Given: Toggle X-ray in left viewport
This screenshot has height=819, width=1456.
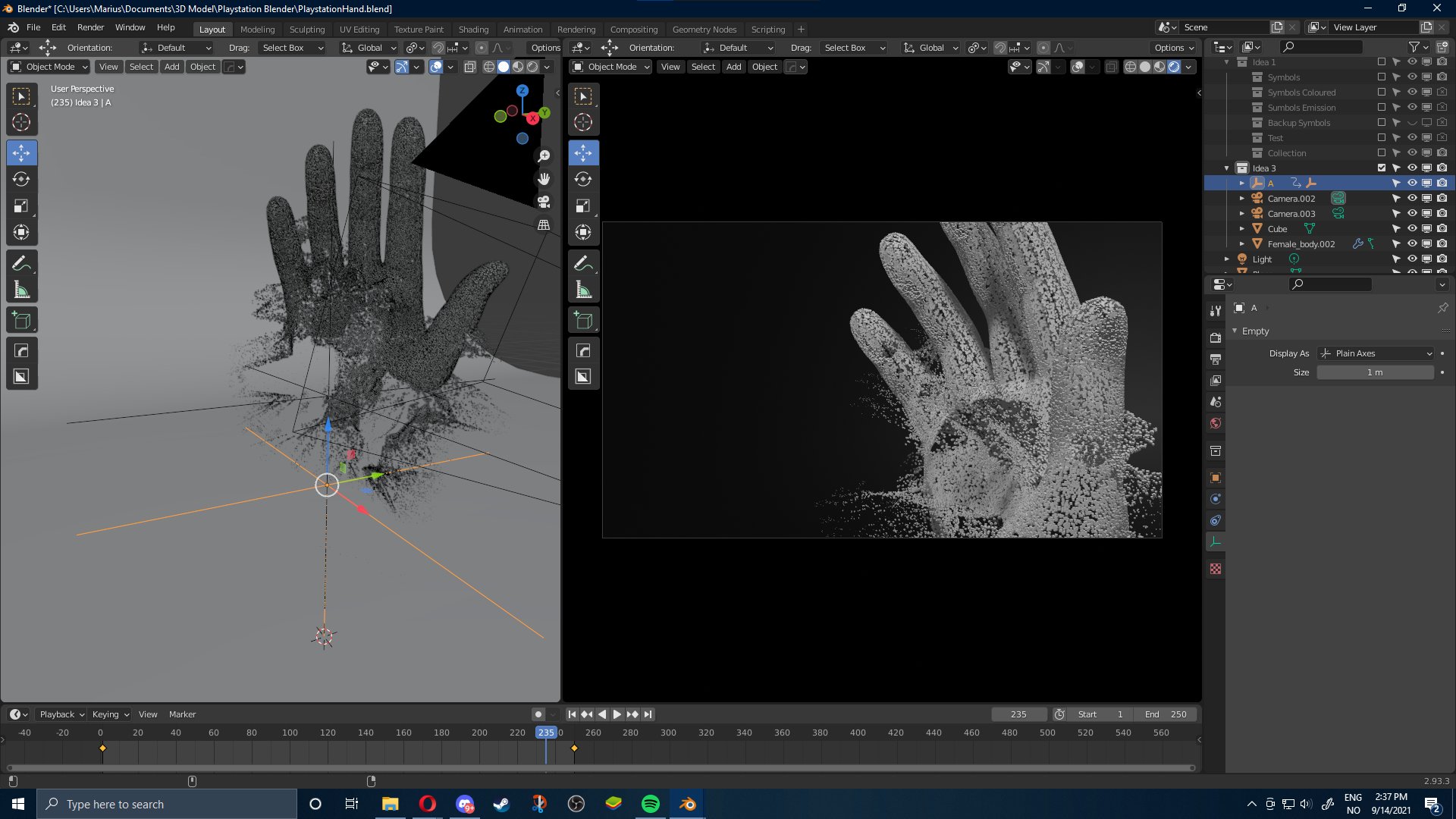Looking at the screenshot, I should (x=470, y=67).
